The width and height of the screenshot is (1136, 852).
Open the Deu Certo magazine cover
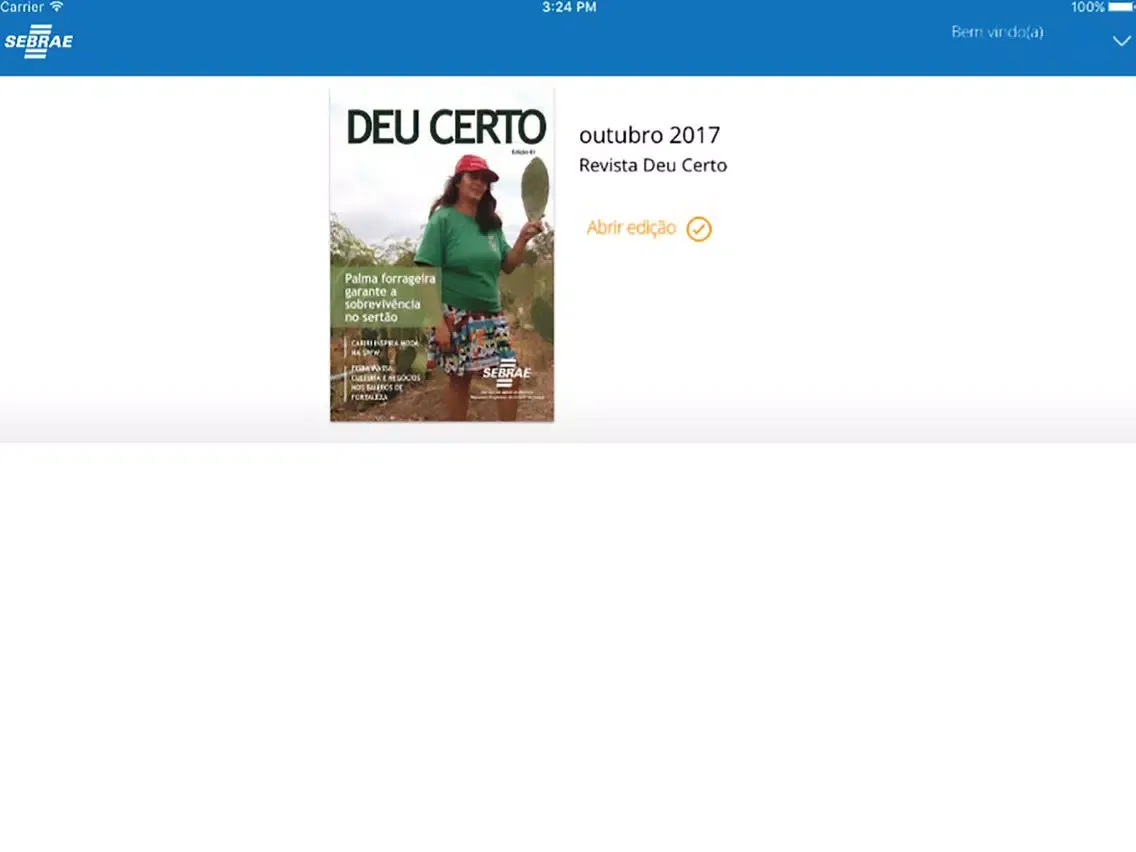442,255
